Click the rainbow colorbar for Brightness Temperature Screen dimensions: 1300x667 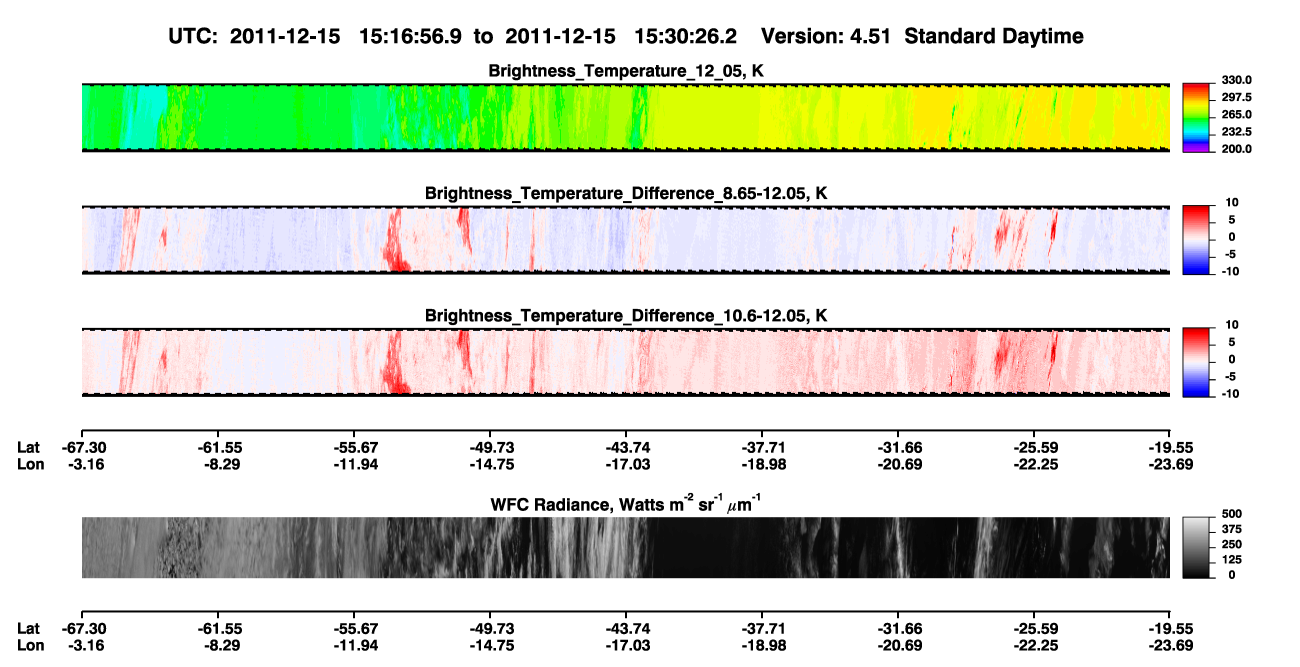(1195, 117)
